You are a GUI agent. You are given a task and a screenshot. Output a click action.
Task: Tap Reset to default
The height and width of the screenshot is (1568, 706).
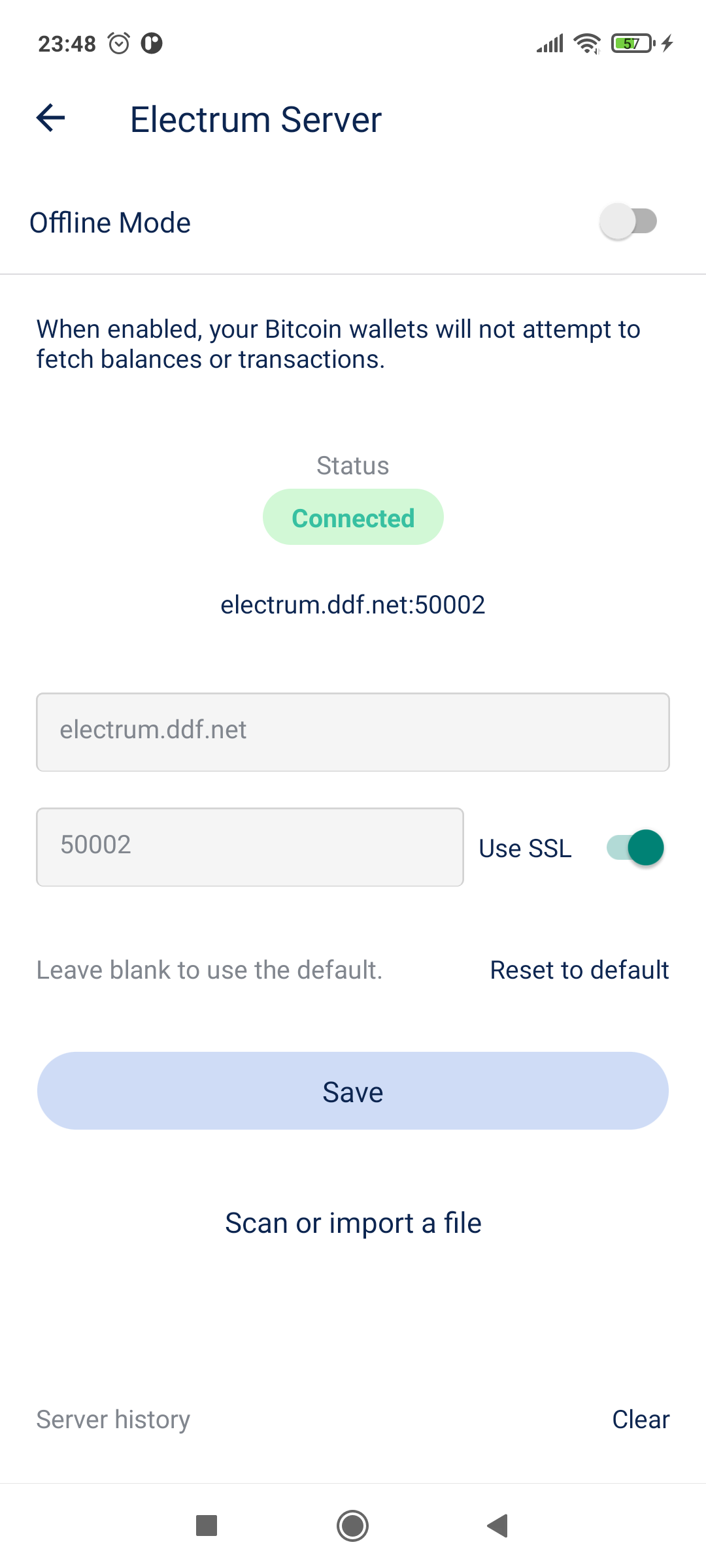pyautogui.click(x=579, y=970)
